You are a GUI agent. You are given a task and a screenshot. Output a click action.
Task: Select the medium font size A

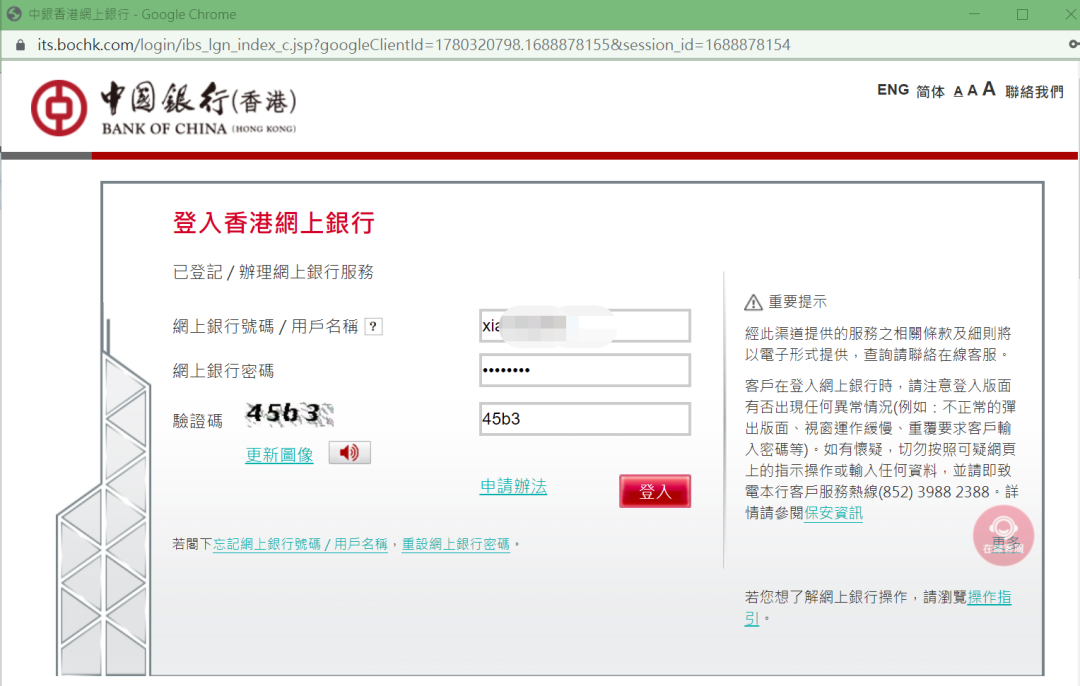coord(973,90)
